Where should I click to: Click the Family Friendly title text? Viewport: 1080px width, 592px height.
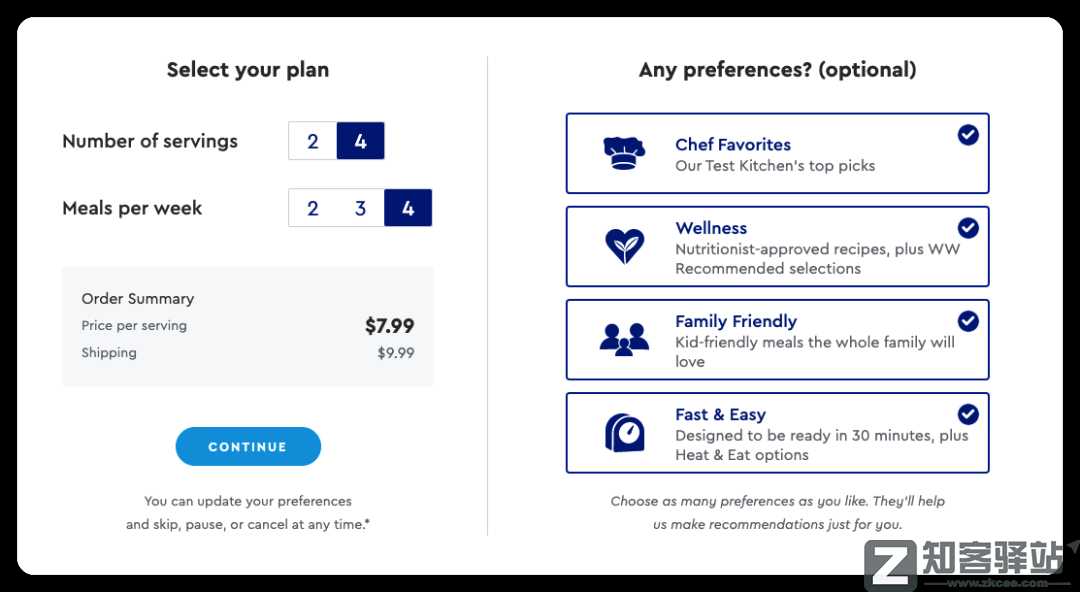736,321
